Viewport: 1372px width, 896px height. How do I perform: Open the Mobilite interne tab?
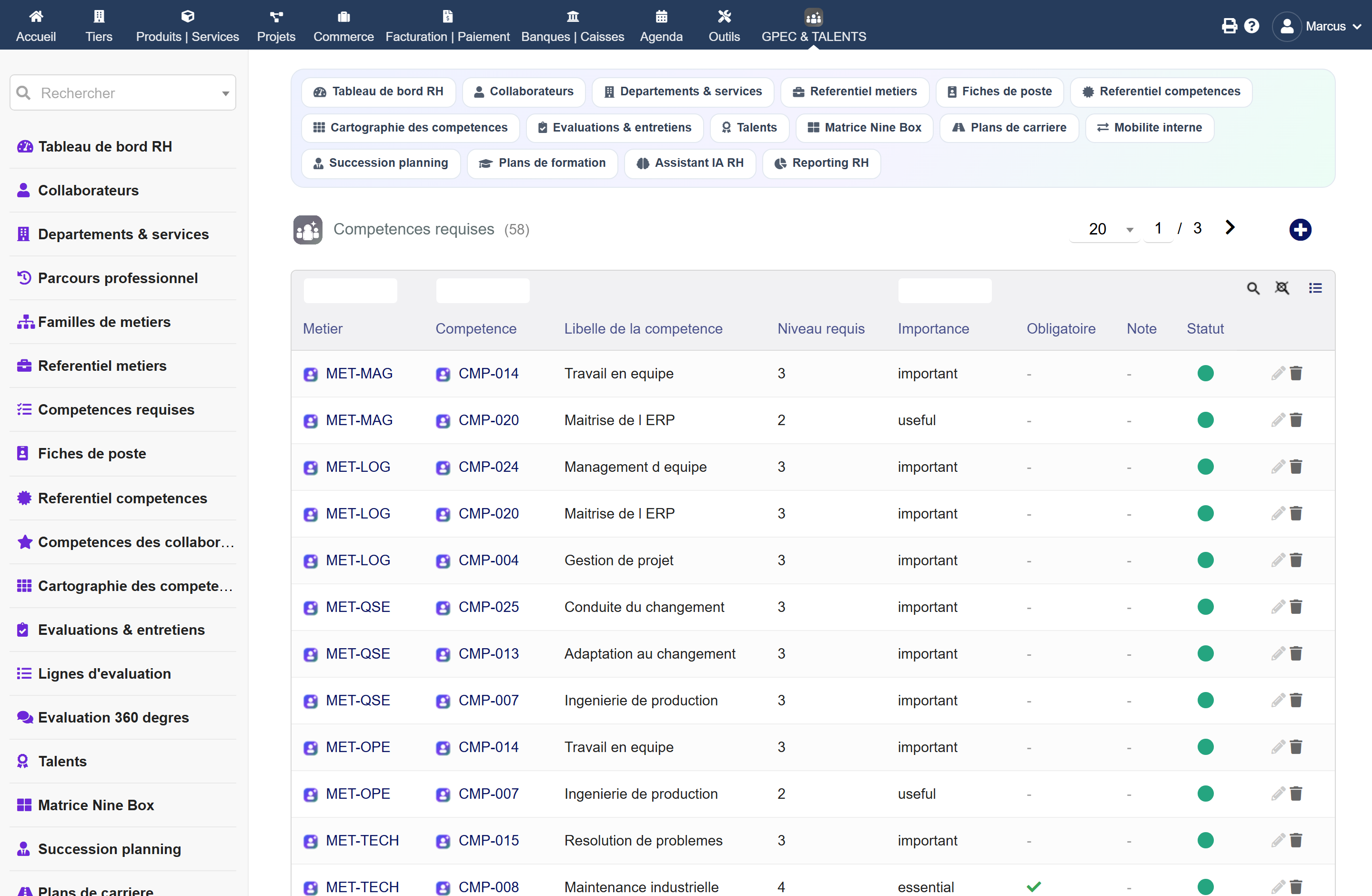tap(1150, 127)
